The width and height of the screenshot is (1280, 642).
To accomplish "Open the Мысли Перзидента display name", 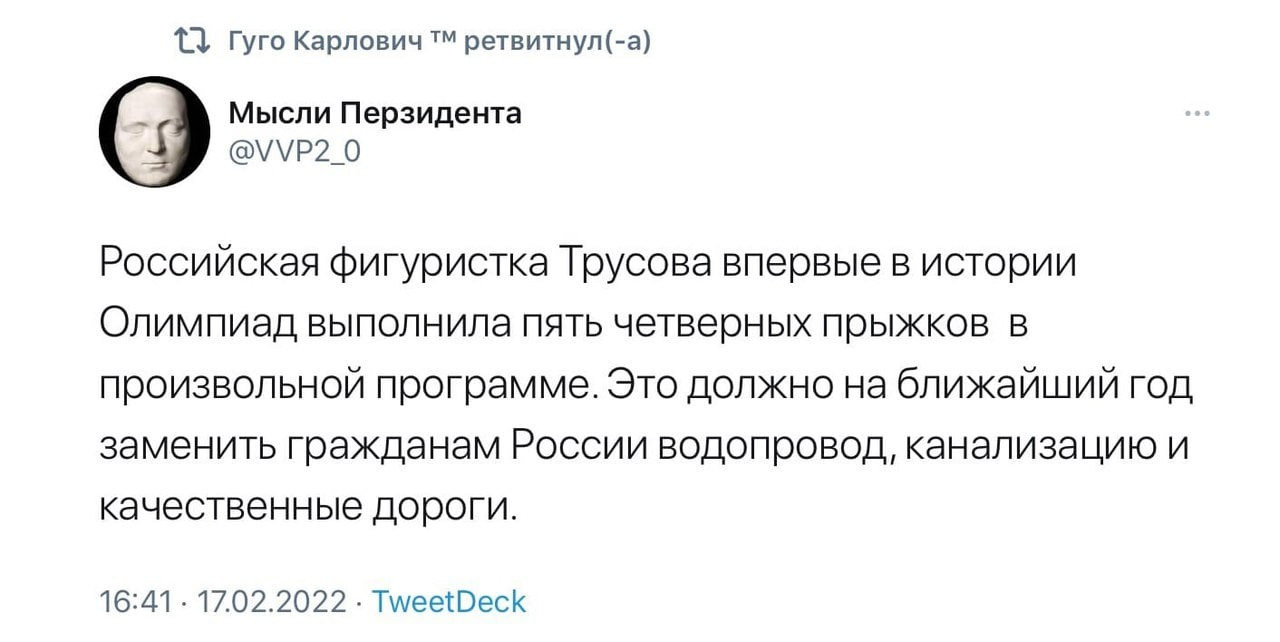I will point(375,113).
